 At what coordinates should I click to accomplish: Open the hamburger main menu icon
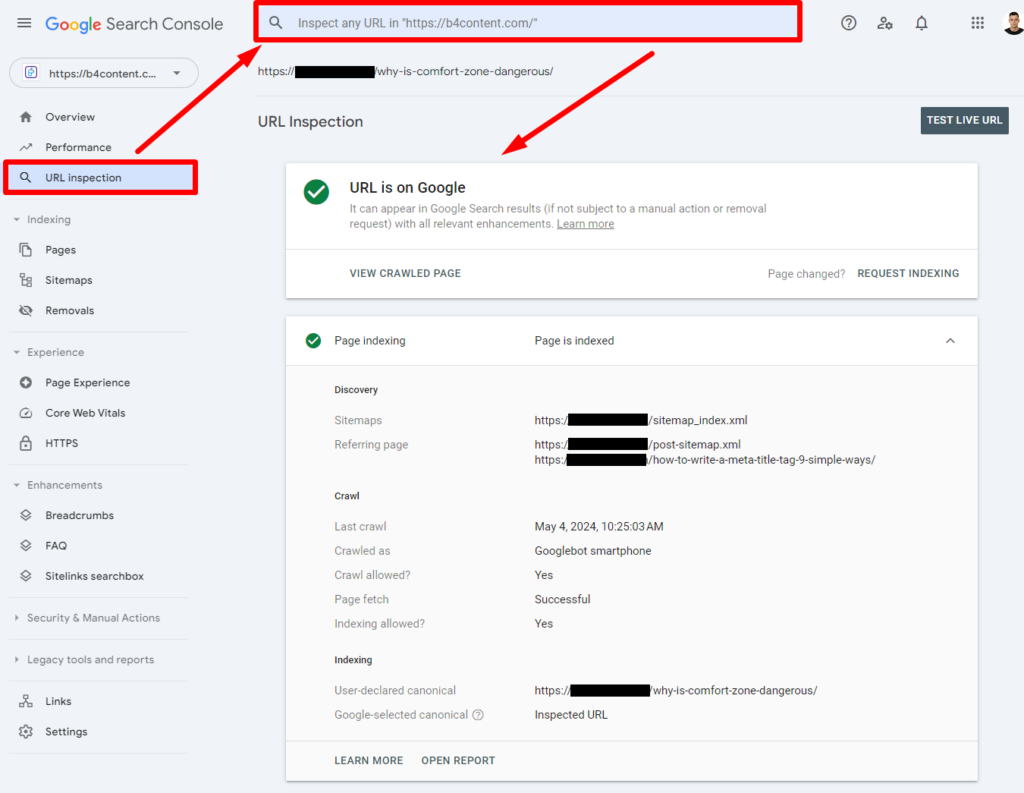[x=24, y=23]
